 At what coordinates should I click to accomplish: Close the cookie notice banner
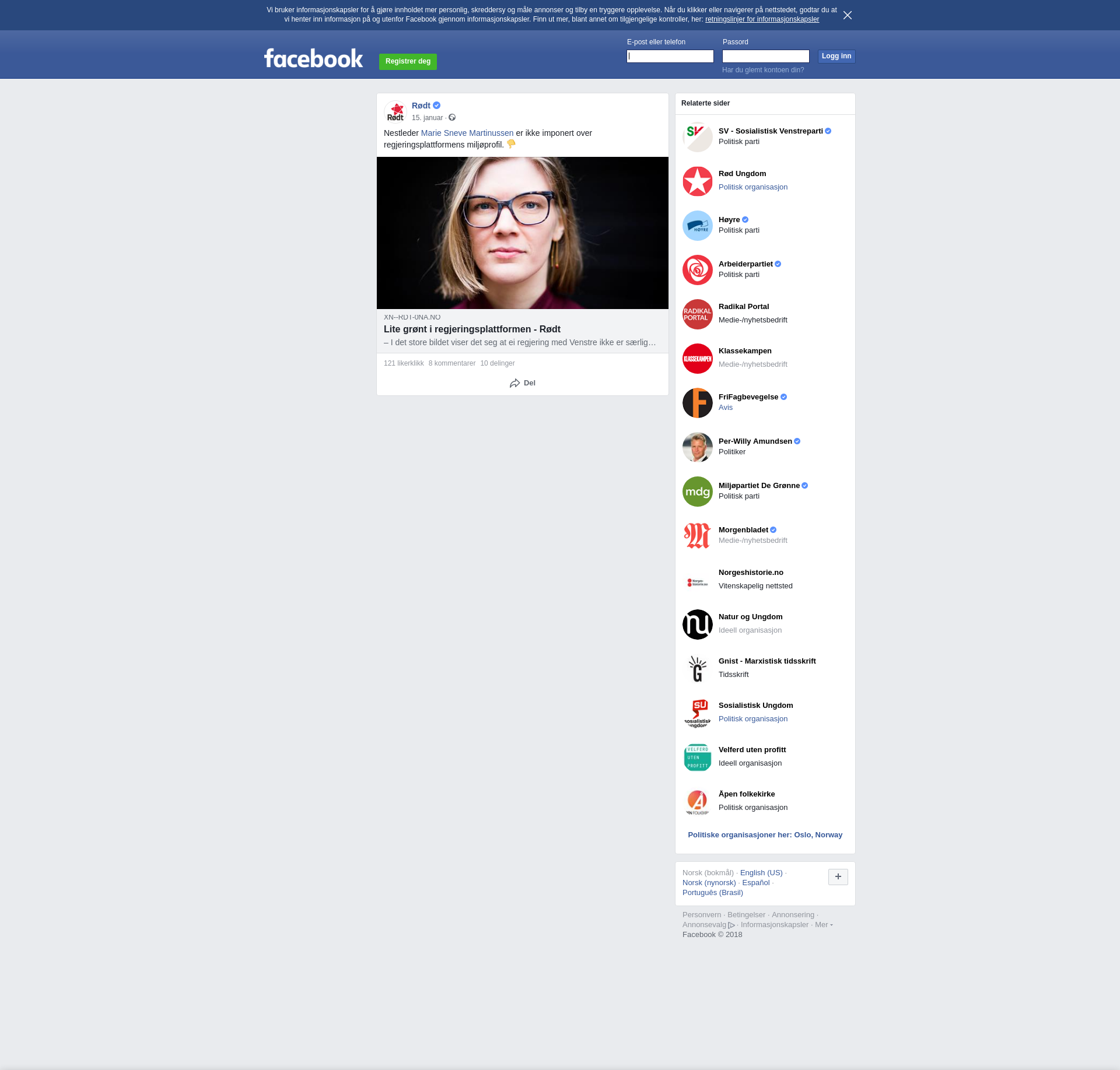(x=848, y=15)
